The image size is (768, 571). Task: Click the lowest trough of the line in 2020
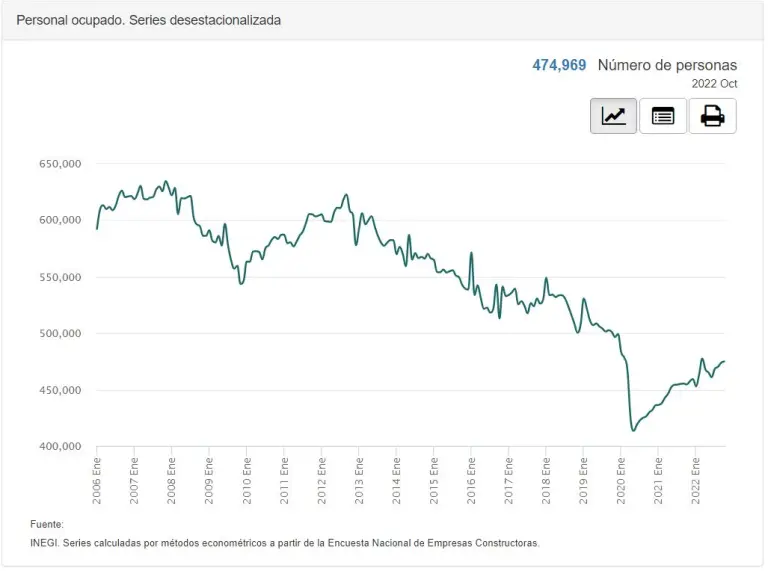click(633, 430)
